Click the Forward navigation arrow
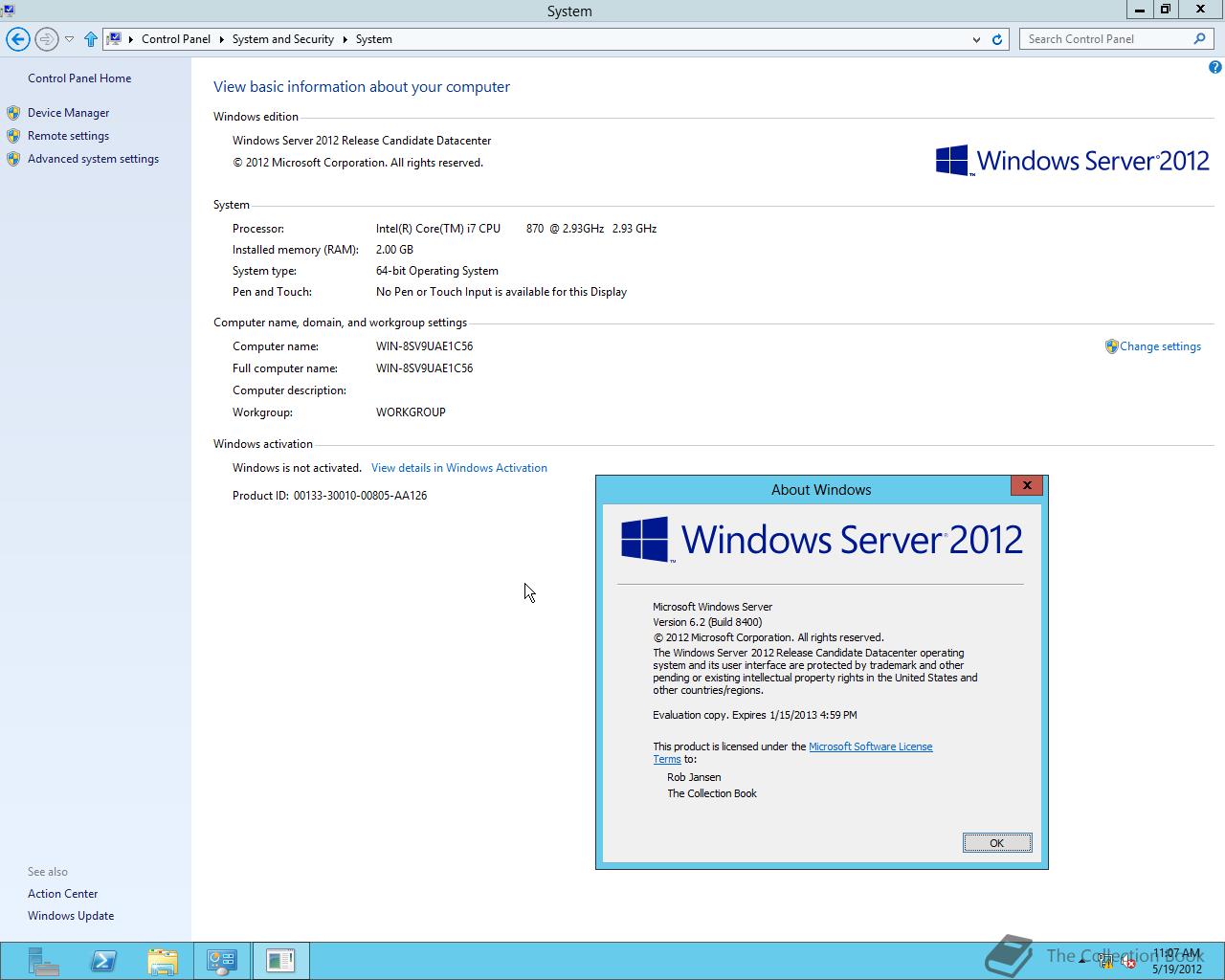The width and height of the screenshot is (1225, 980). (46, 39)
